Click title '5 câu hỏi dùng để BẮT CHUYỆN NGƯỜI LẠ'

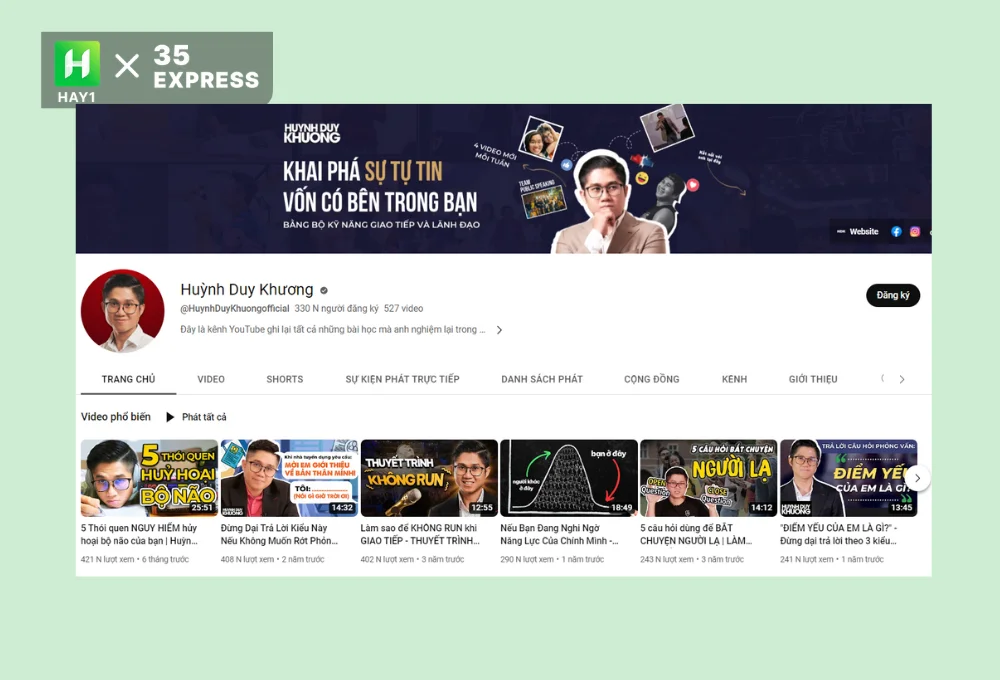pyautogui.click(x=696, y=534)
